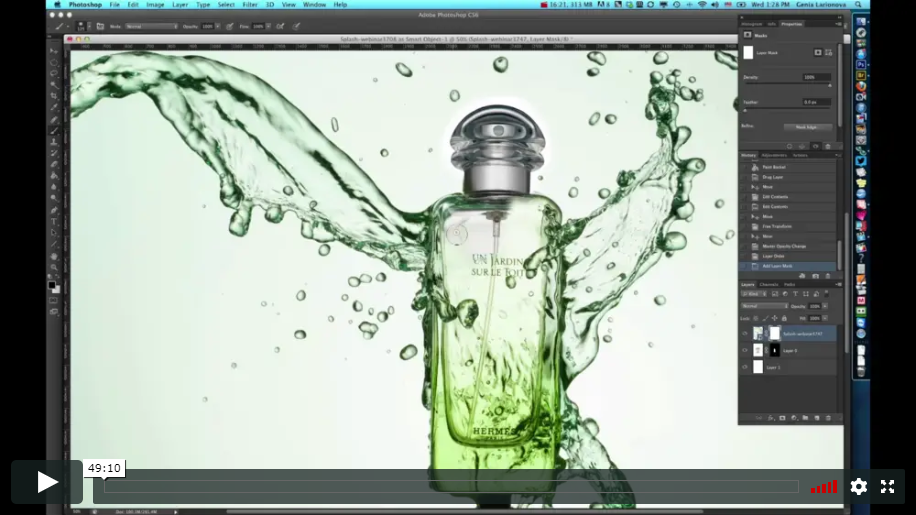Open brush Opacity slider dropdown in options bar
The width and height of the screenshot is (916, 515).
pos(217,26)
